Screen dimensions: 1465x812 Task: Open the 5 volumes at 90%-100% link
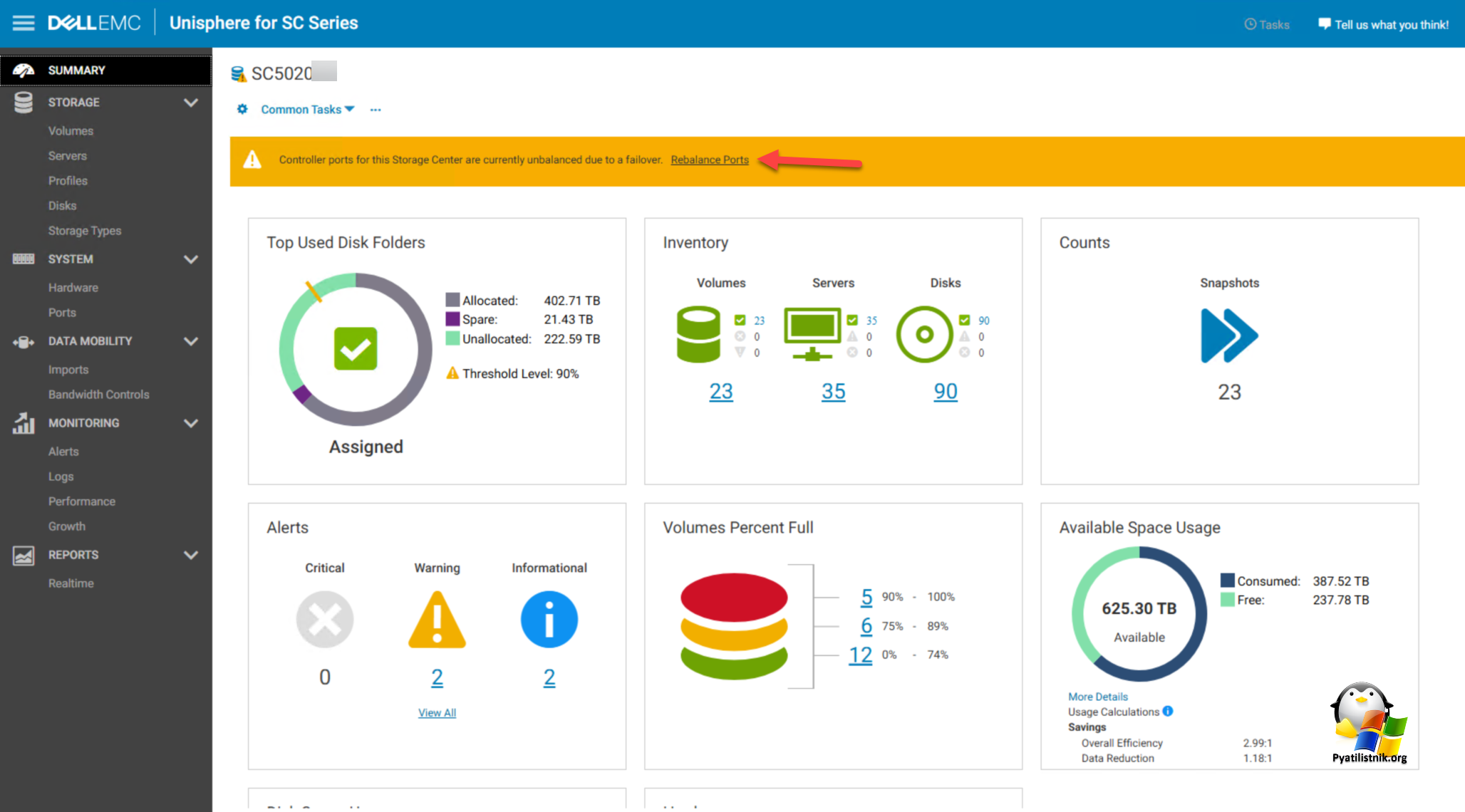(x=866, y=597)
